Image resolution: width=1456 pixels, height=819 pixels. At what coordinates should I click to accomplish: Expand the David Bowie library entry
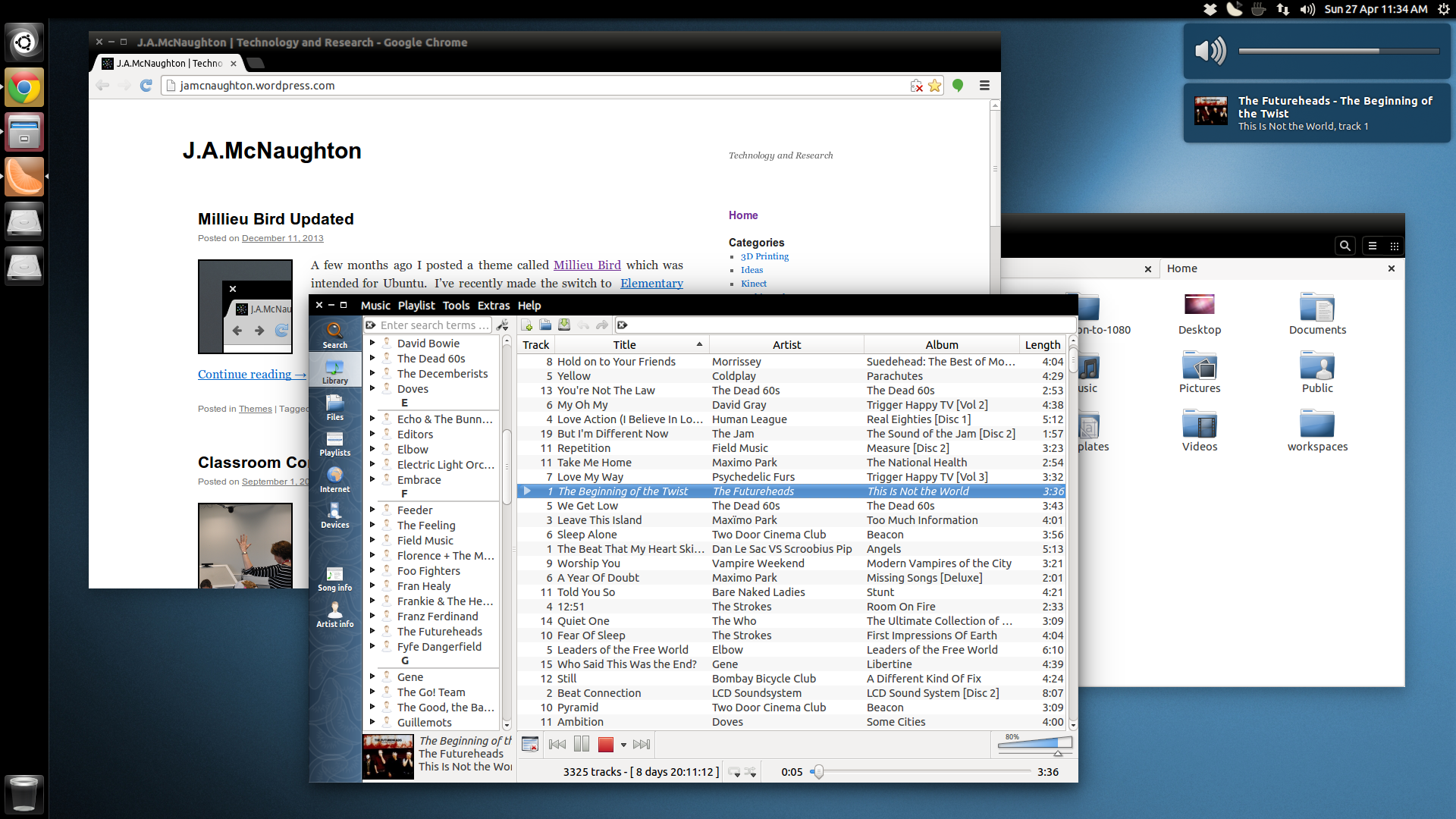[x=372, y=343]
